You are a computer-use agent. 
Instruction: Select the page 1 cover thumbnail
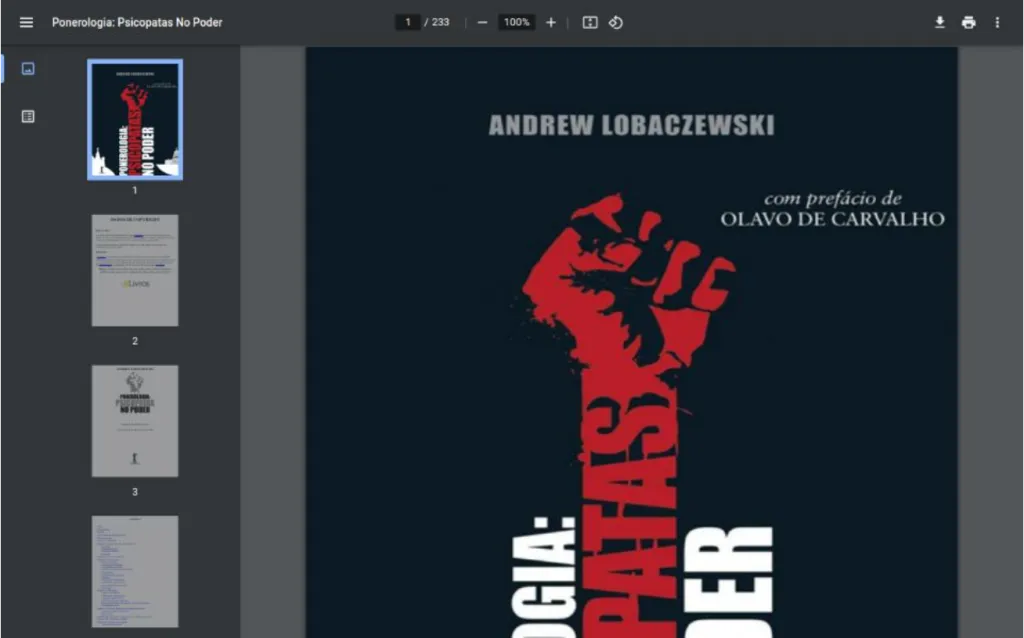[x=135, y=119]
